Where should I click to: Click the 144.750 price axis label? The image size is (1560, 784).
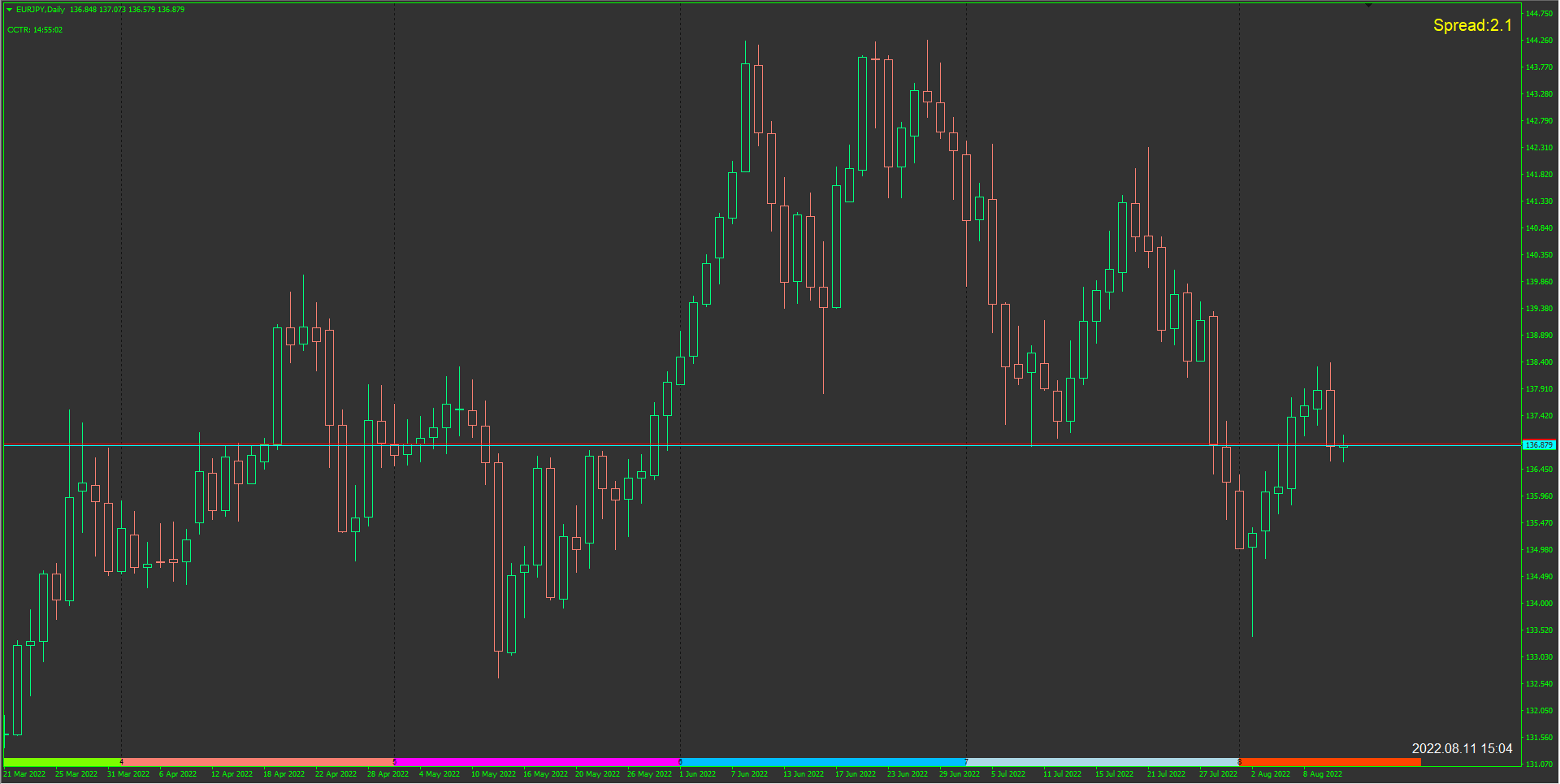(x=1539, y=14)
